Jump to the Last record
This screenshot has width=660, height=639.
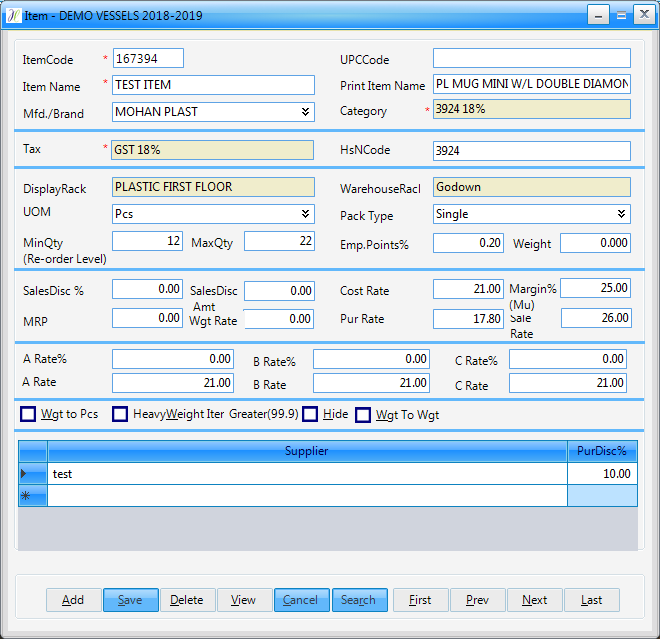[592, 600]
